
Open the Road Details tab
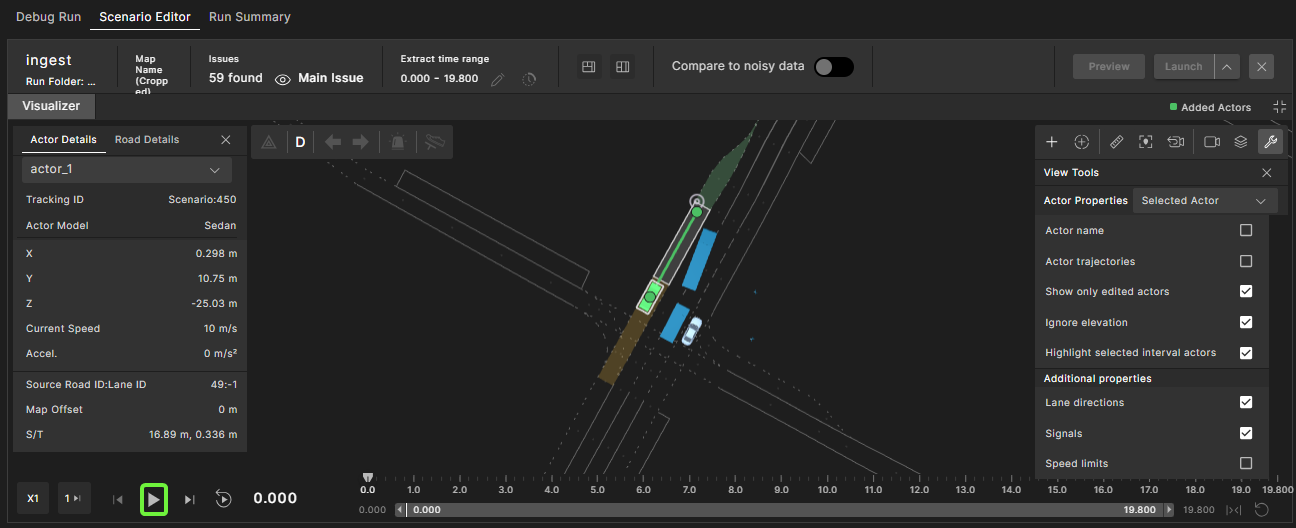(x=147, y=140)
